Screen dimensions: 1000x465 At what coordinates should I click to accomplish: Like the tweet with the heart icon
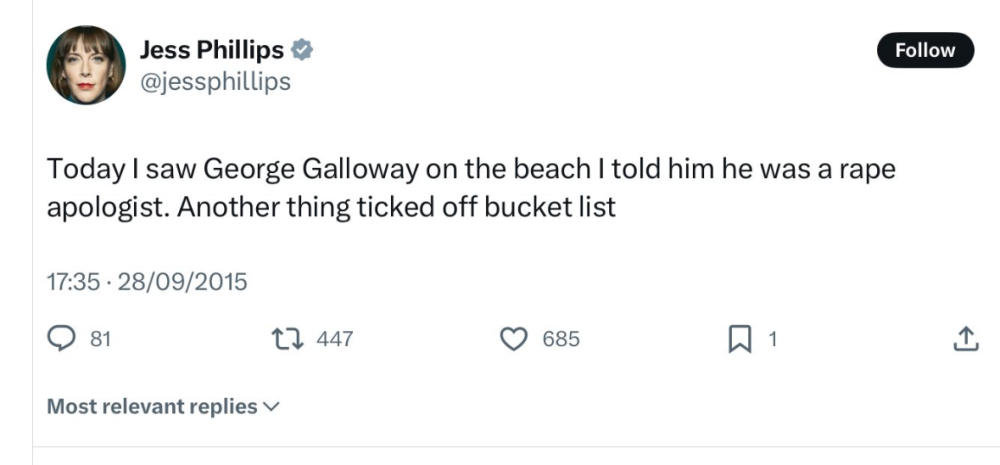click(x=514, y=340)
